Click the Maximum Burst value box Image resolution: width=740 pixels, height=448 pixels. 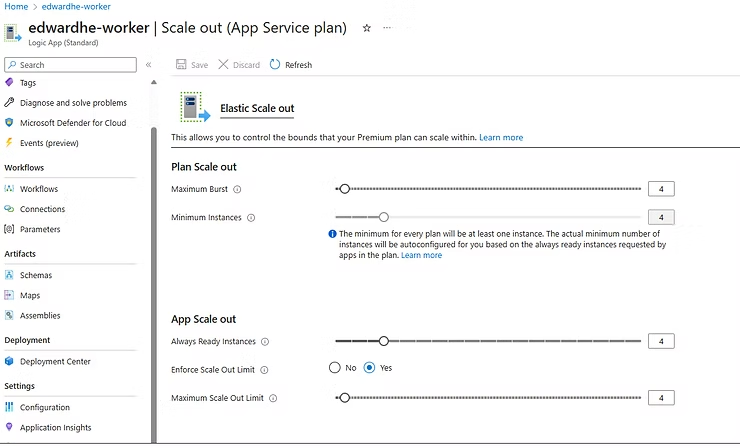661,189
